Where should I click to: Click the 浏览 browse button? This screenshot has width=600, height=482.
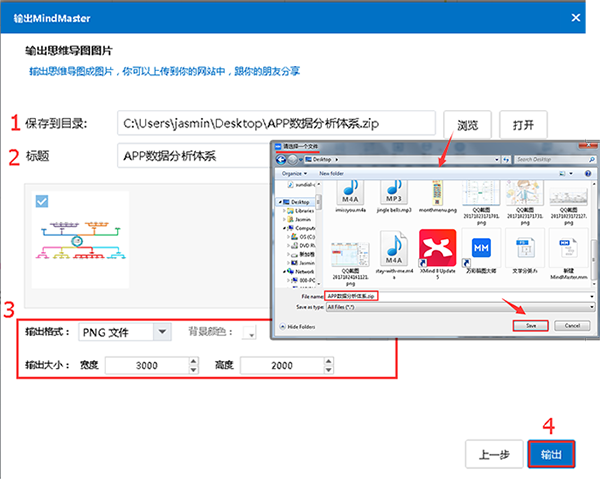pyautogui.click(x=466, y=125)
